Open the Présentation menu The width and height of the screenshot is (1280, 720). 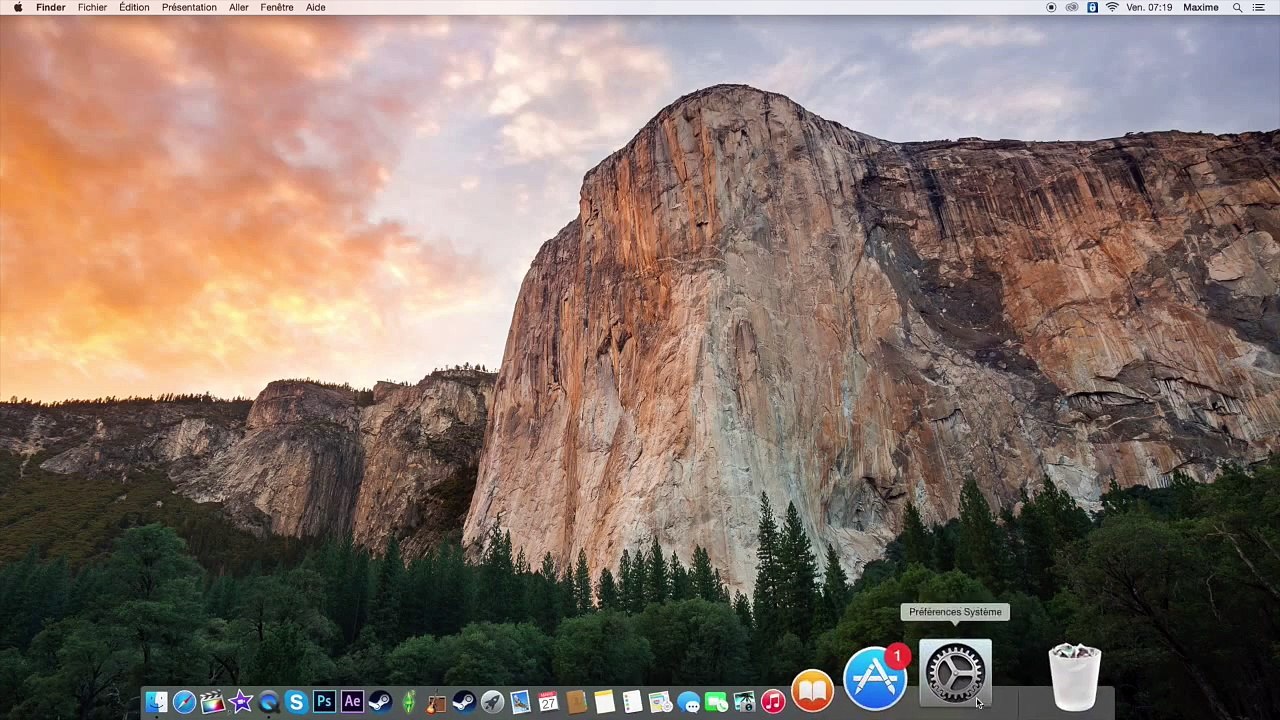pos(189,7)
